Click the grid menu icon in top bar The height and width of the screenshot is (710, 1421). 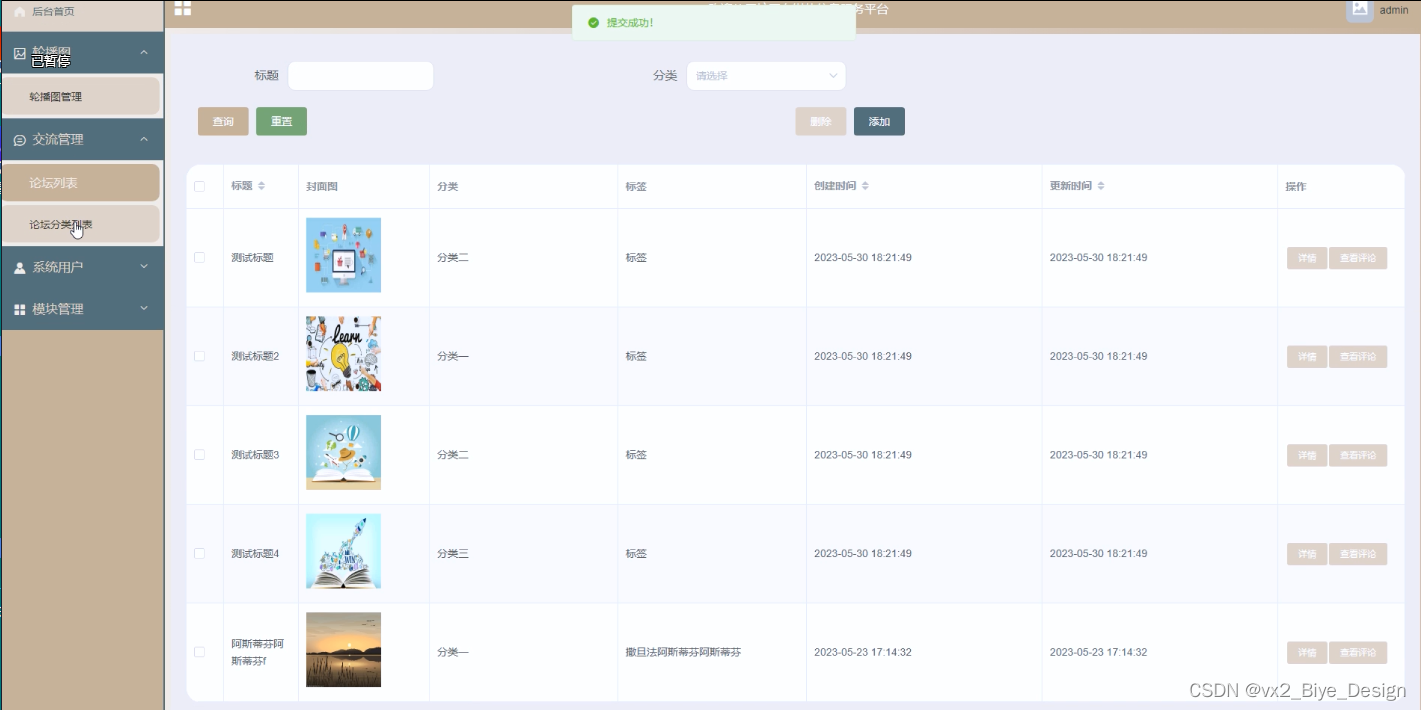[183, 9]
